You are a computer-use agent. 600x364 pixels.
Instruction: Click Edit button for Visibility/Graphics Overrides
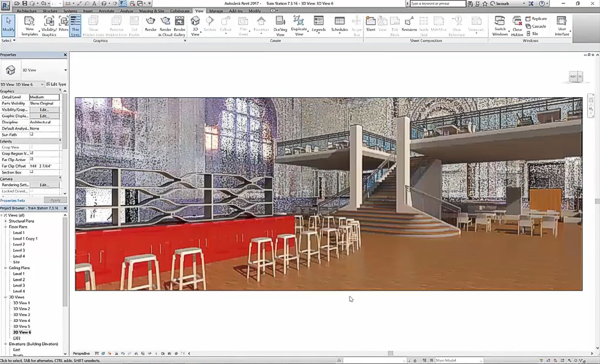pos(44,109)
